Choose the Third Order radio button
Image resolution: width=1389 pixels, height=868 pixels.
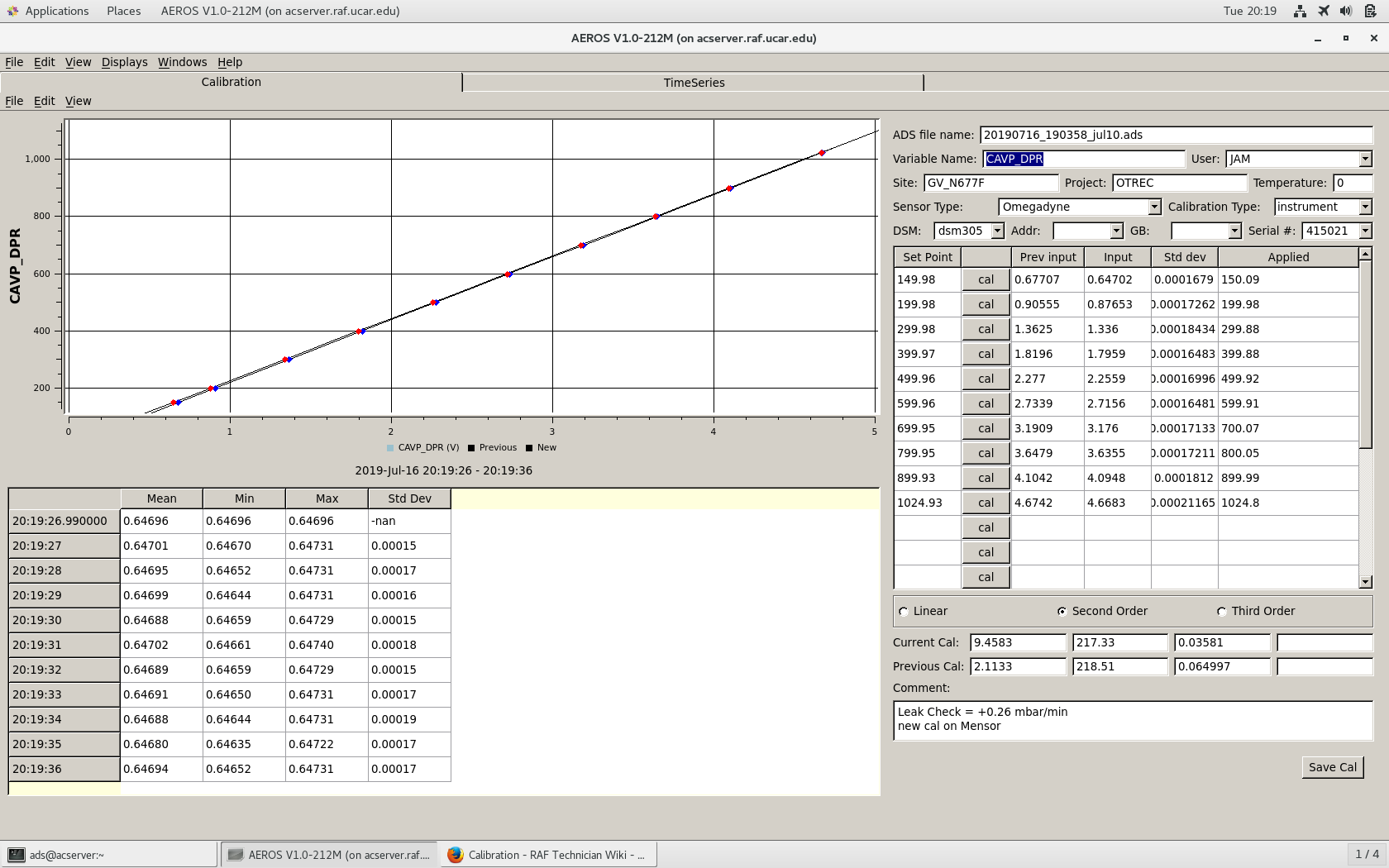tap(1221, 612)
